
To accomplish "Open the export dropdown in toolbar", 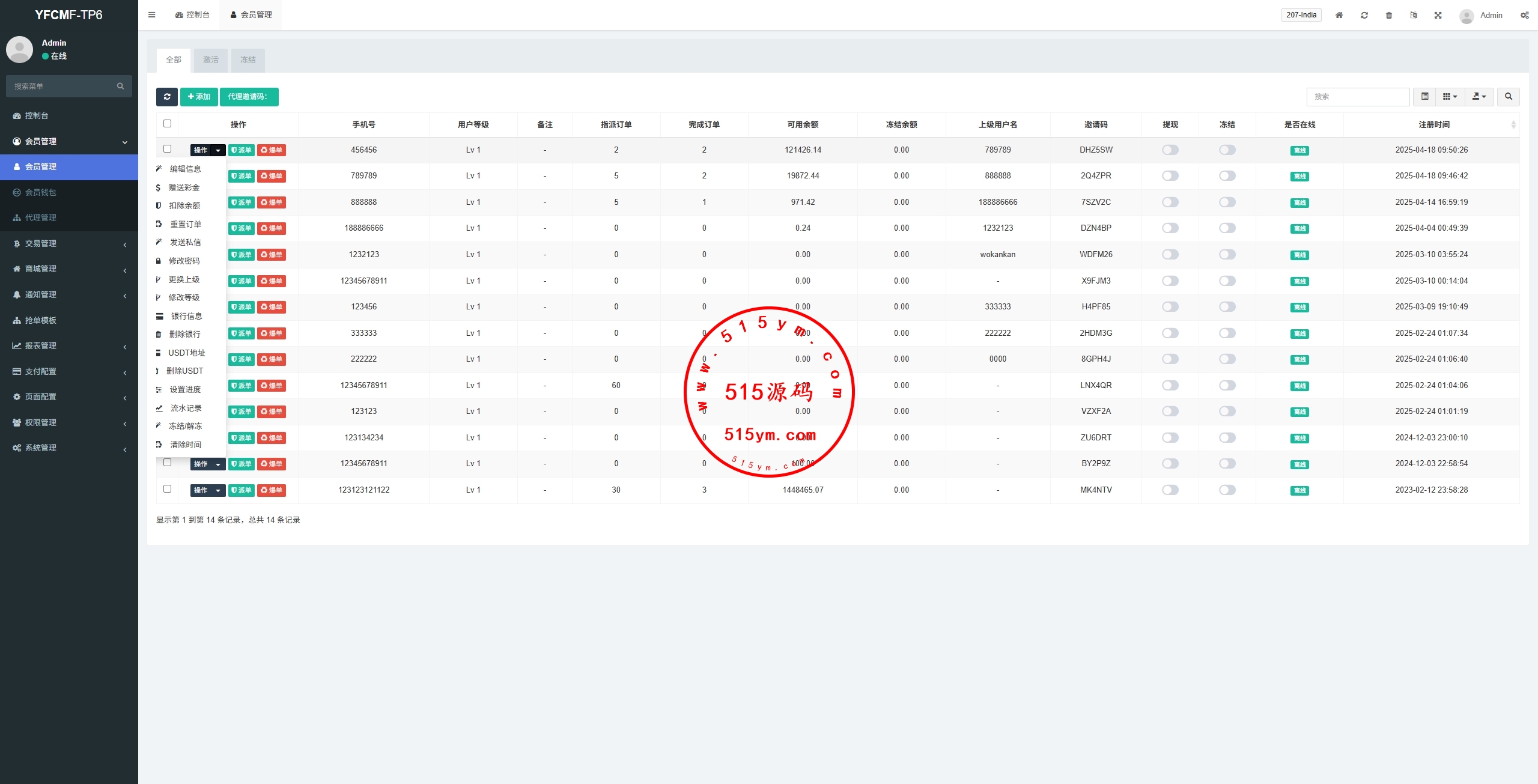I will point(1479,97).
